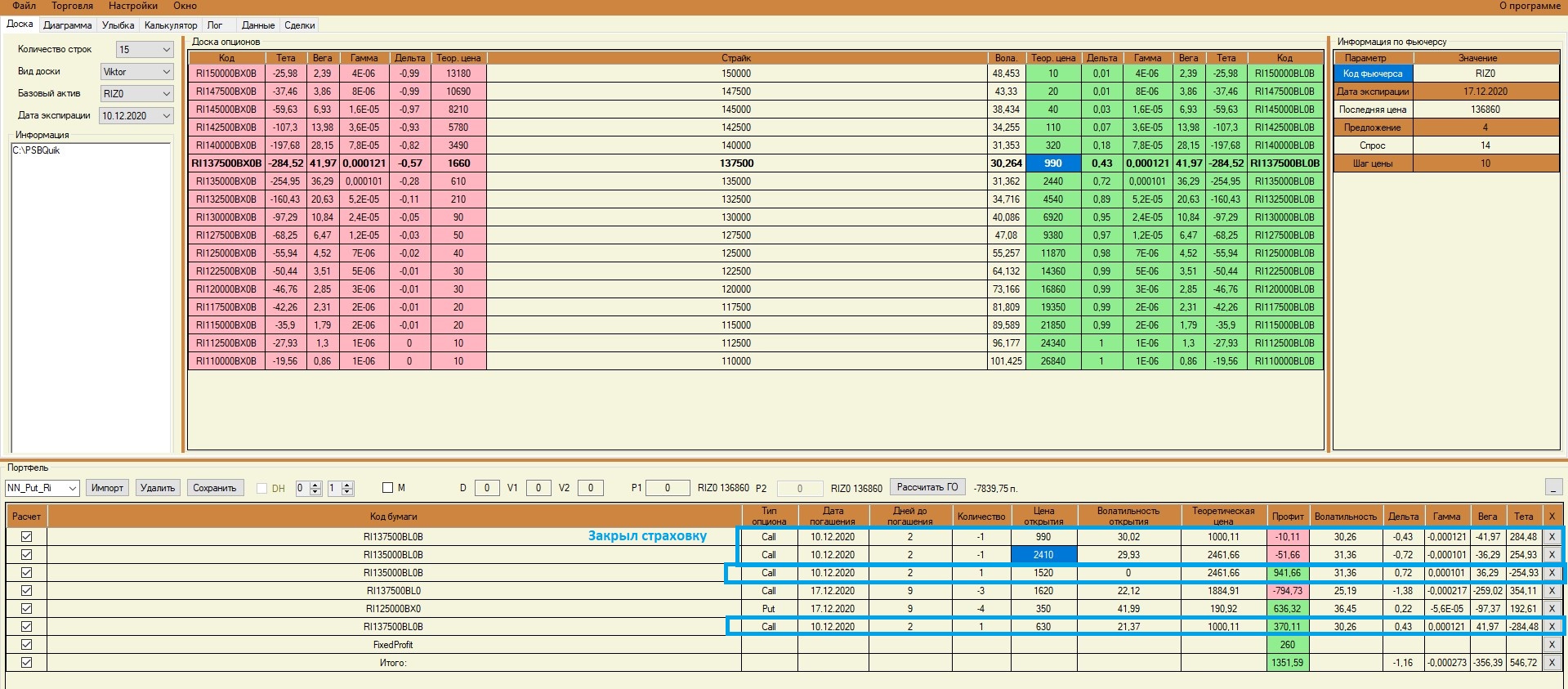The height and width of the screenshot is (689, 1568).
Task: Open the Настройки menu
Action: (x=133, y=6)
